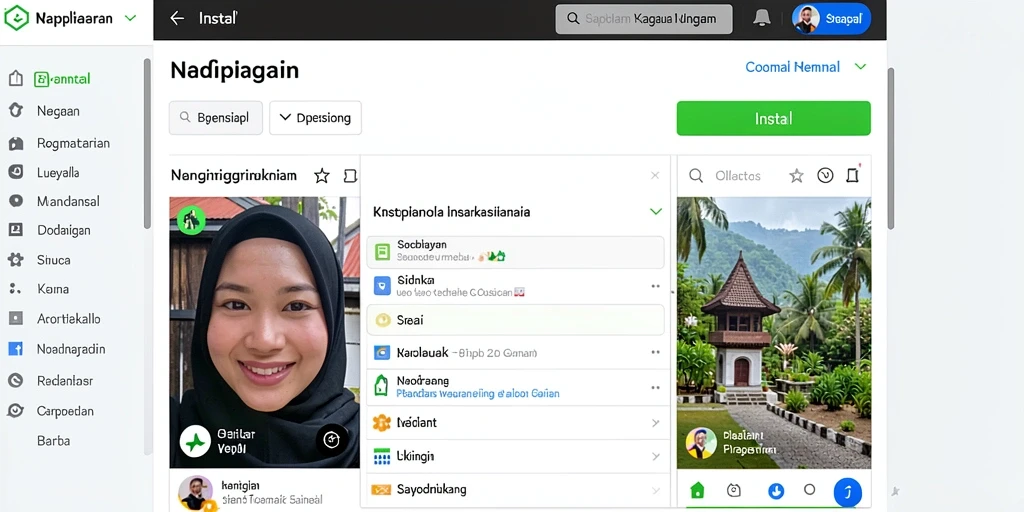Click the Situca gear icon

16,260
